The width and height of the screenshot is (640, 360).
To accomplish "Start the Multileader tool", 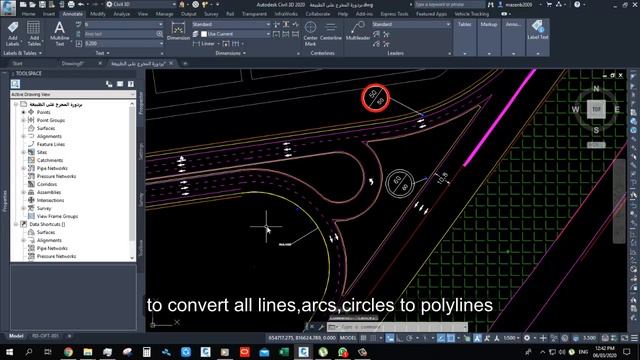I will pos(358,31).
